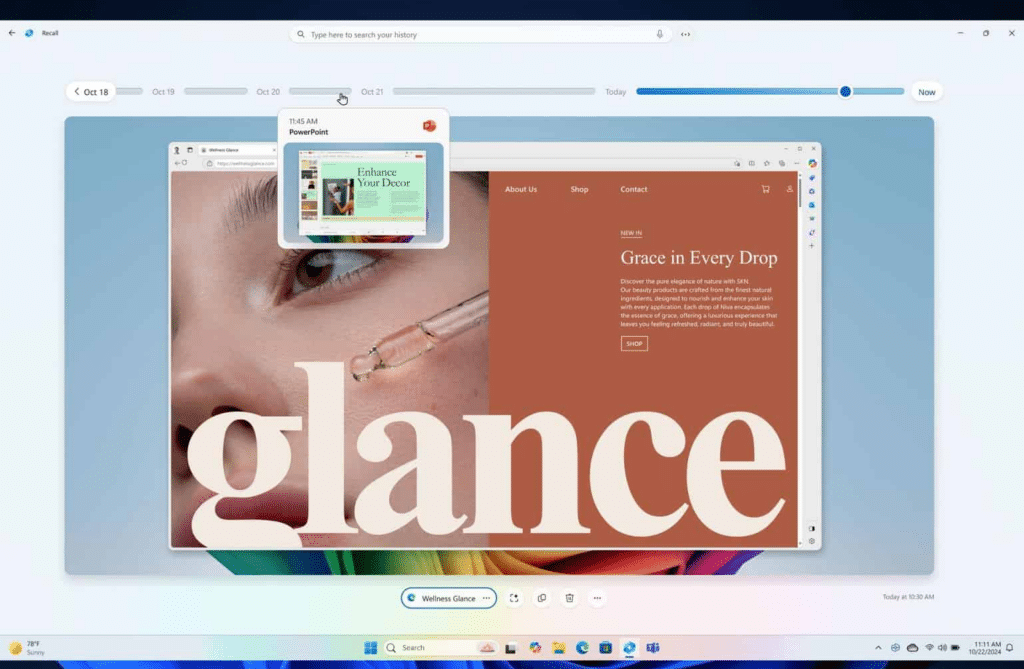
Task: Expand the Wellness Glance options ellipsis
Action: tap(486, 598)
